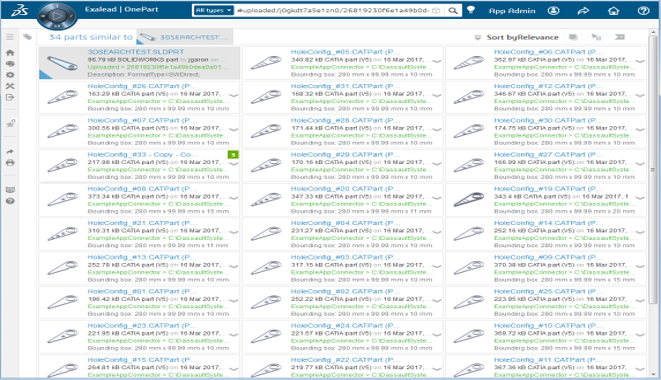Image resolution: width=661 pixels, height=380 pixels.
Task: Open the user profile icon
Action: [x=554, y=11]
